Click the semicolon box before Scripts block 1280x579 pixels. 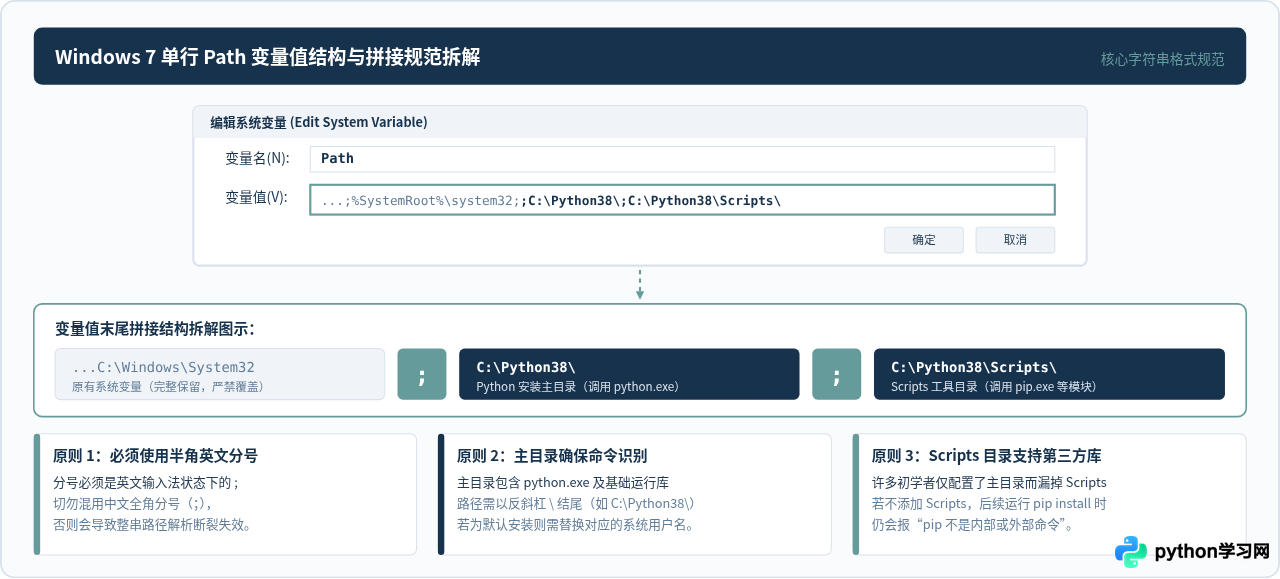coord(836,374)
